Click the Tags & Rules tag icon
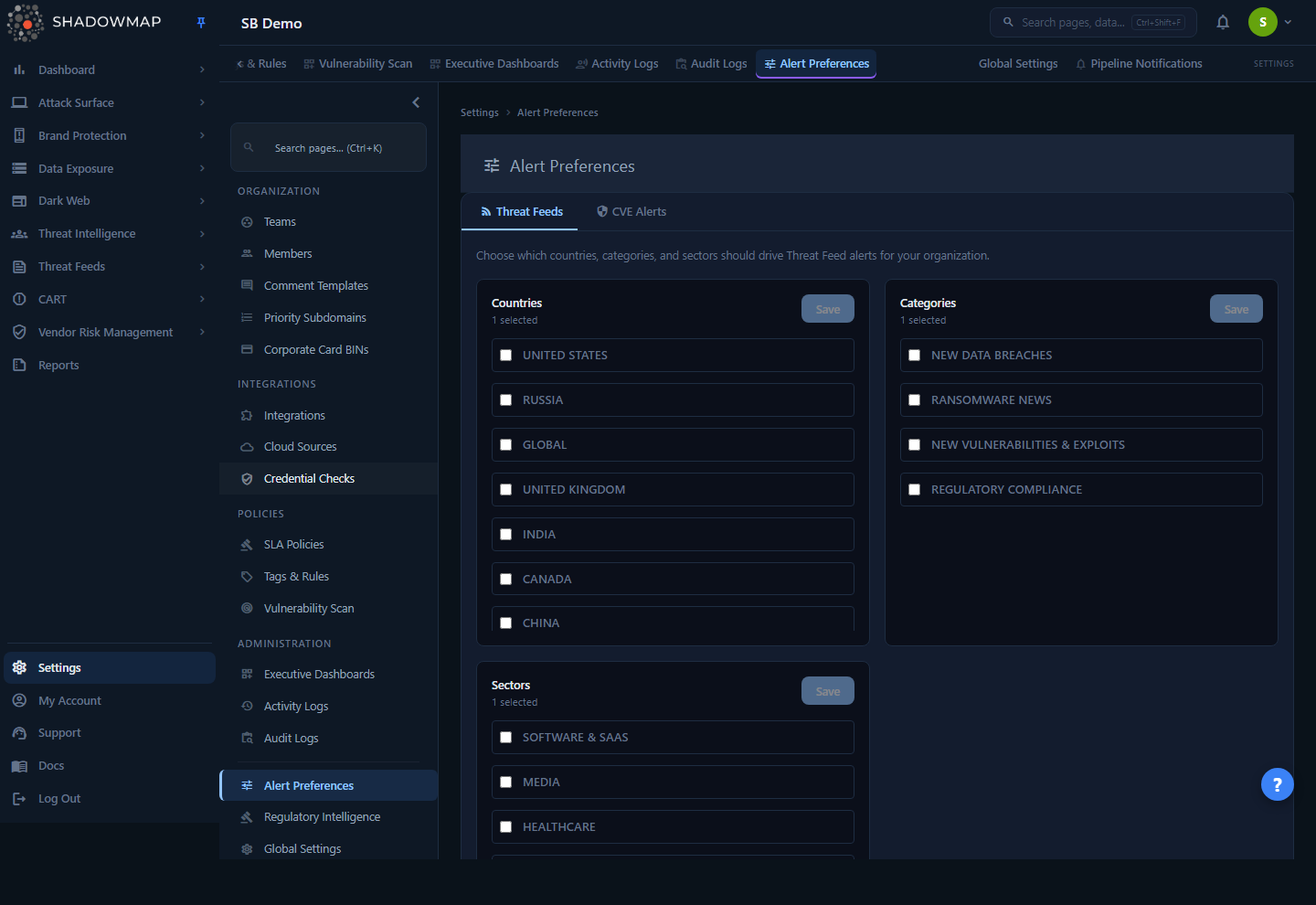Image resolution: width=1316 pixels, height=905 pixels. pos(247,577)
